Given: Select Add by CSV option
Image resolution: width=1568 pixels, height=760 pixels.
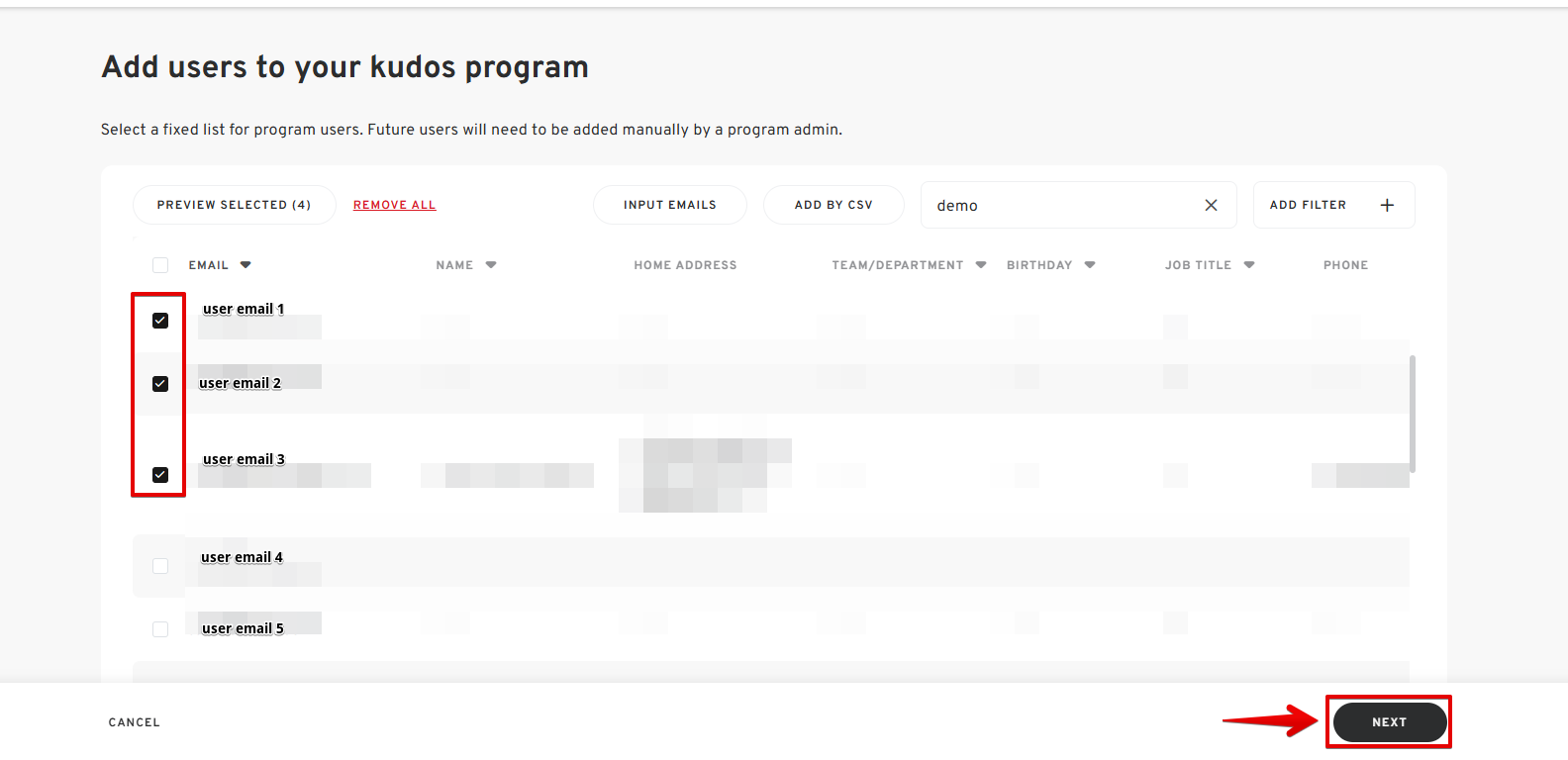Looking at the screenshot, I should (x=833, y=205).
